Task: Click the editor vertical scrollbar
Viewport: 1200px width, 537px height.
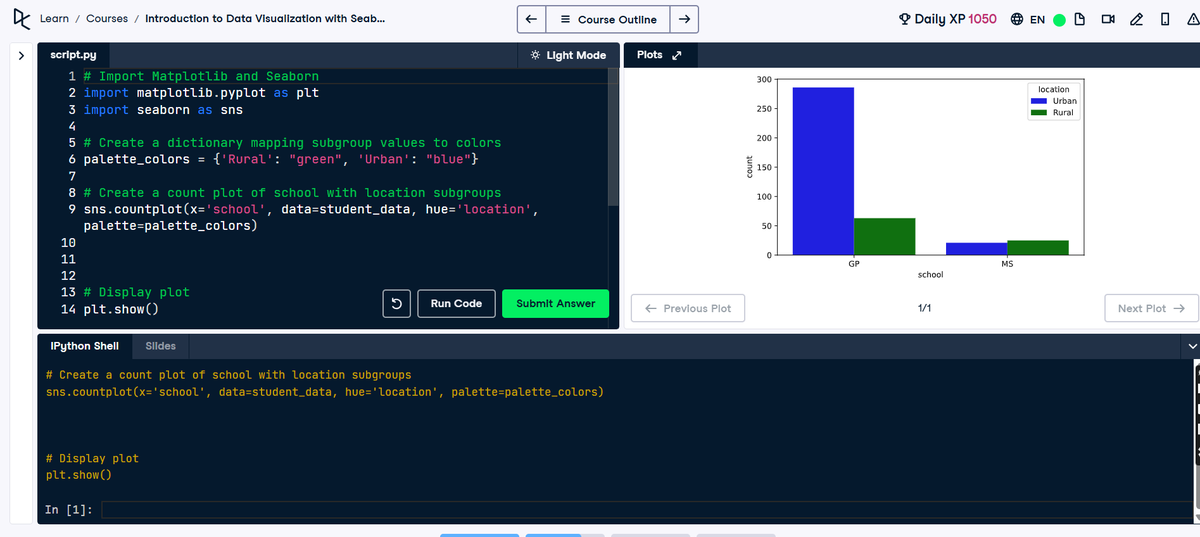Action: 614,137
